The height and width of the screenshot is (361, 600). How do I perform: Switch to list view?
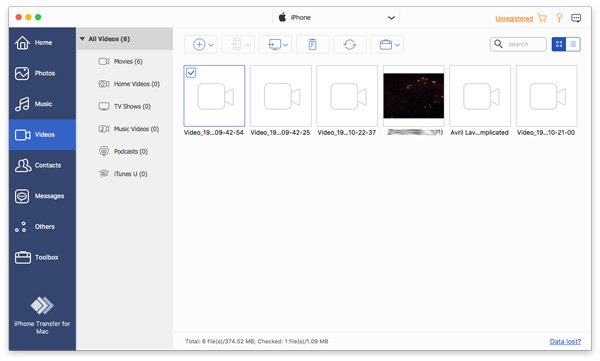point(573,44)
